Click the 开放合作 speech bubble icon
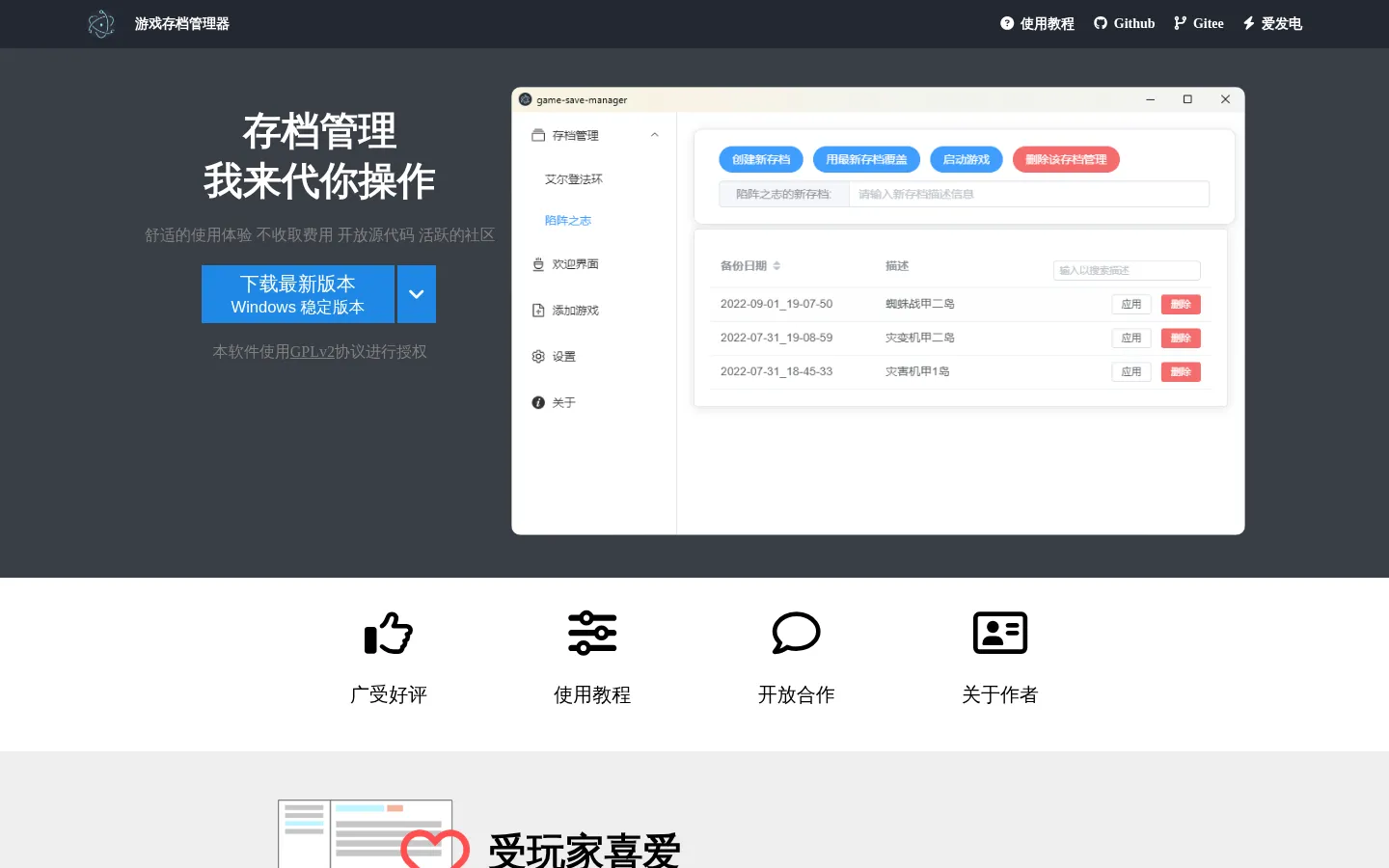1389x868 pixels. coord(796,634)
